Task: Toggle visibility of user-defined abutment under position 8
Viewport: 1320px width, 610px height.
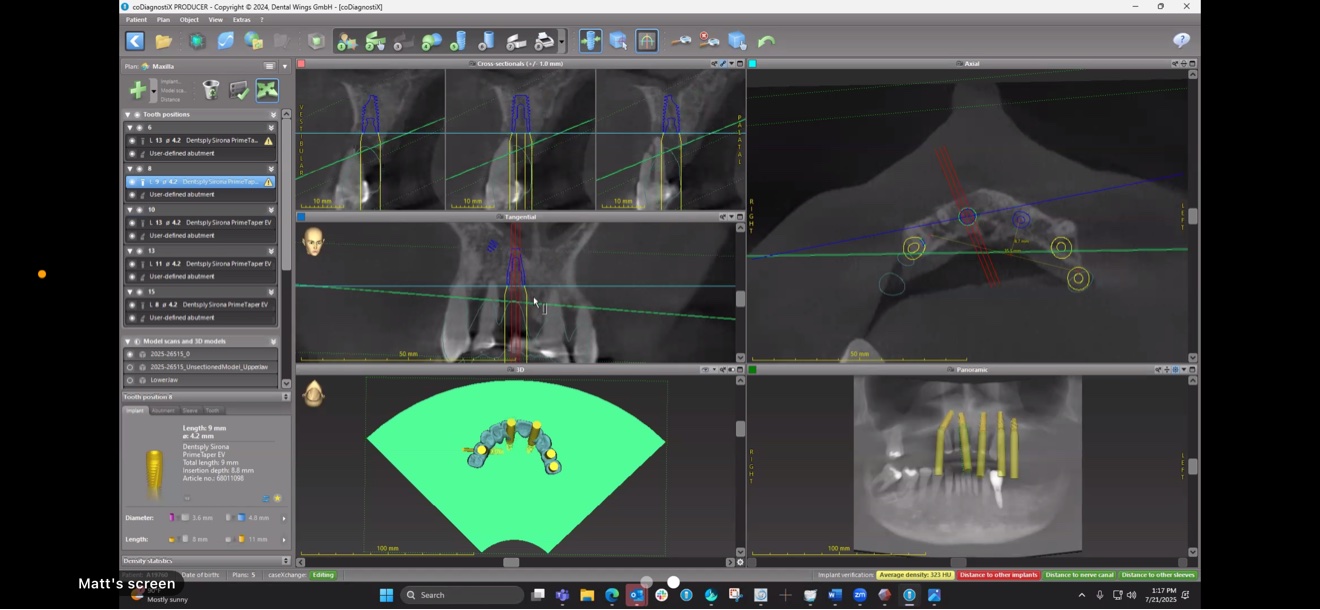Action: click(132, 195)
